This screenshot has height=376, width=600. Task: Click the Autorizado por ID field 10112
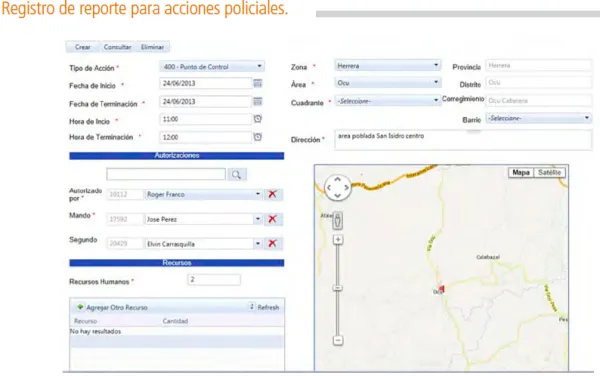tap(124, 194)
